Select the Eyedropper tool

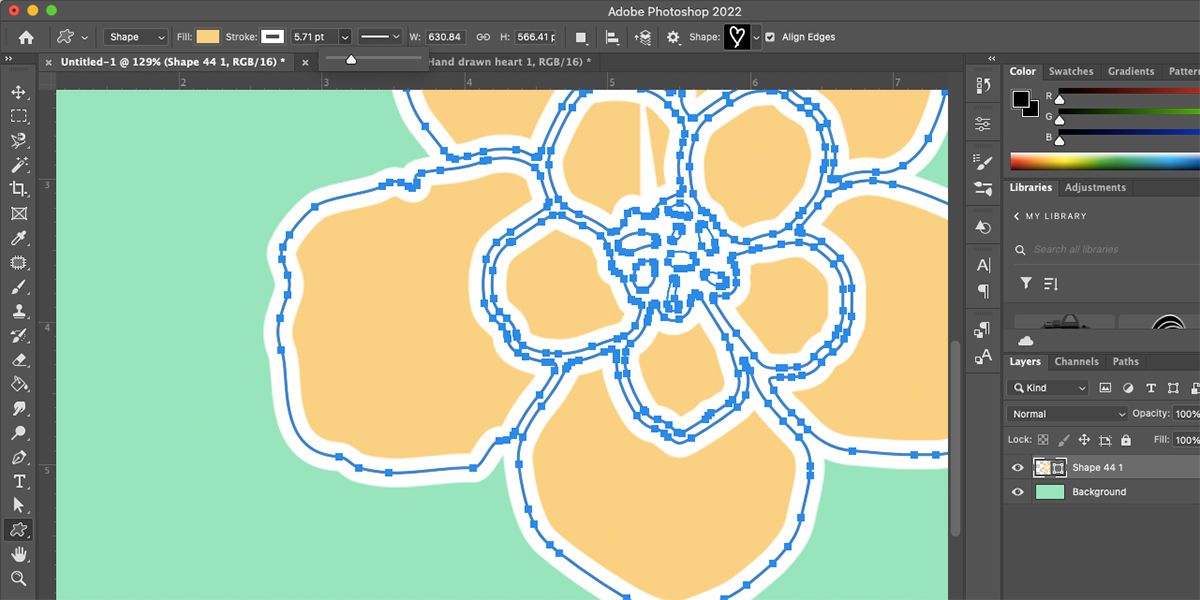coord(19,238)
